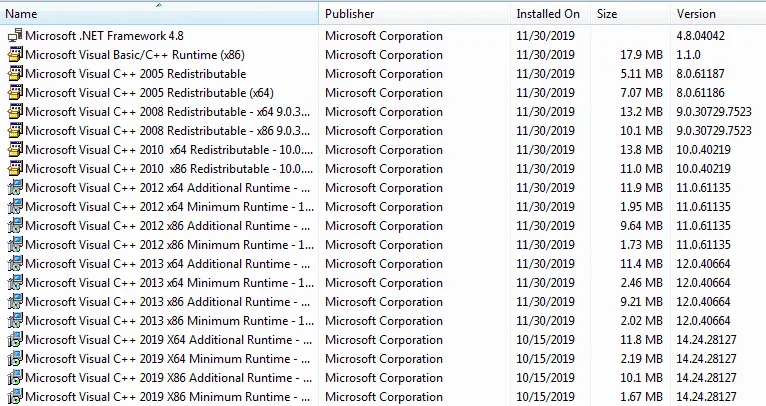This screenshot has width=766, height=406.
Task: Choose the Visual C++ 2019 X86 Minimum Runtime icon
Action: [15, 397]
